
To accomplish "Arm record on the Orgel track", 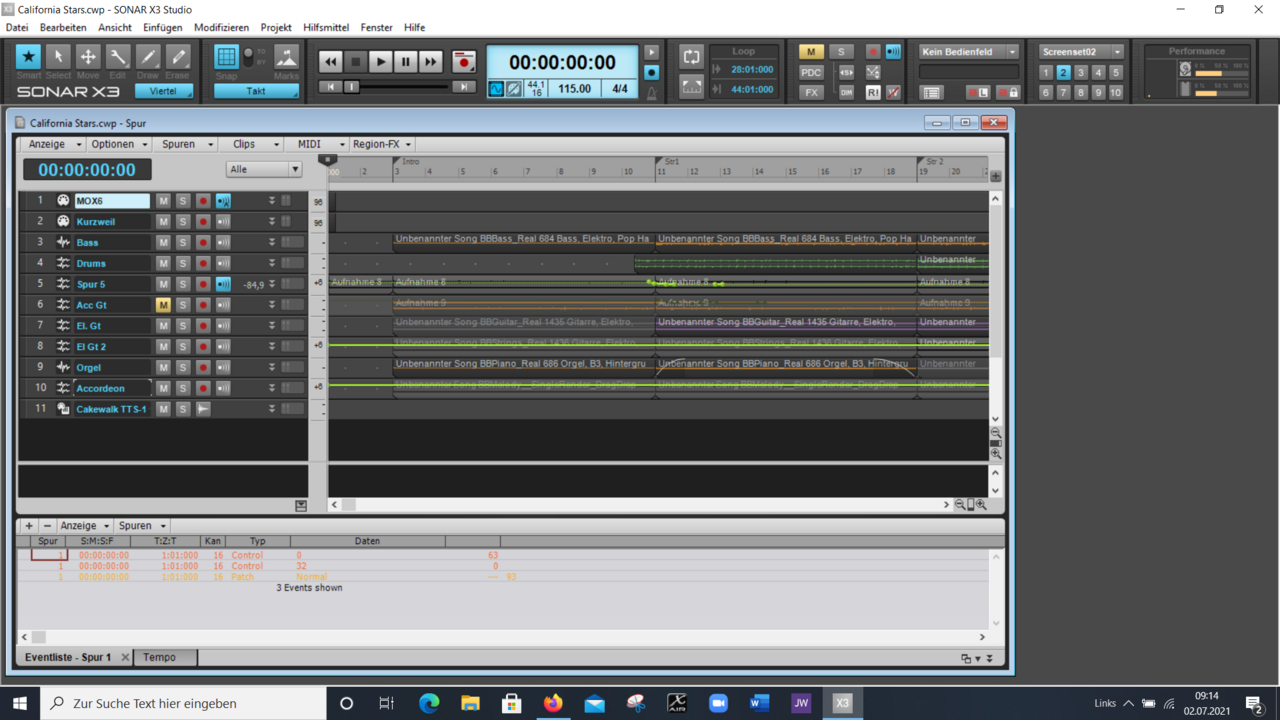I will (x=203, y=367).
